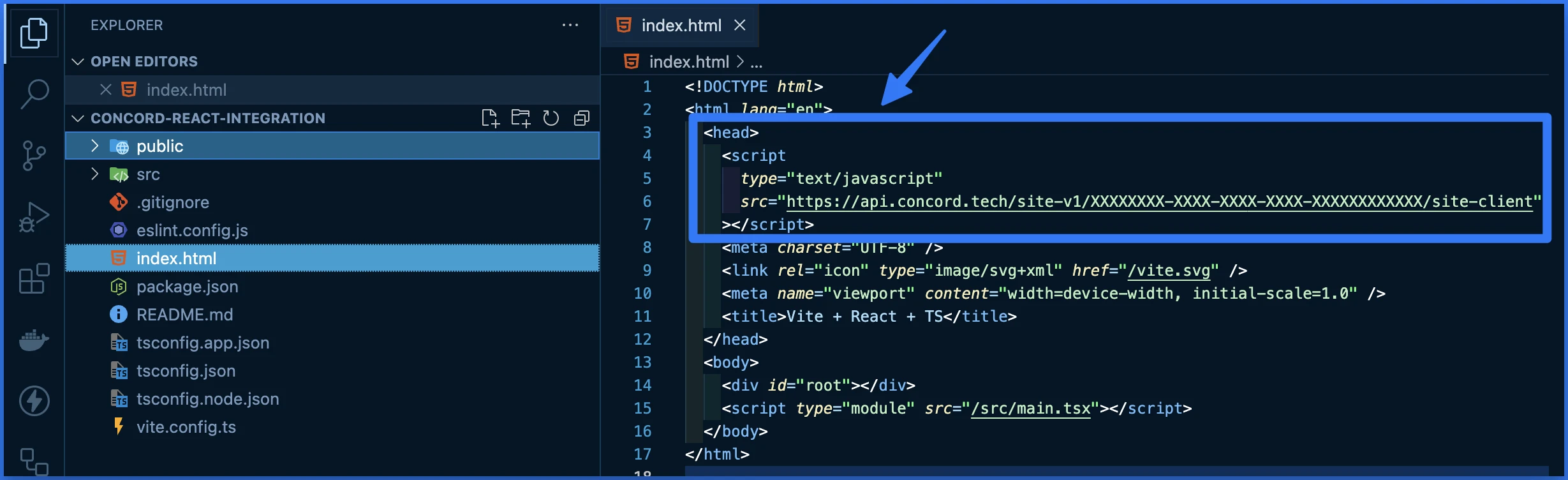Click the New Folder icon

point(521,118)
